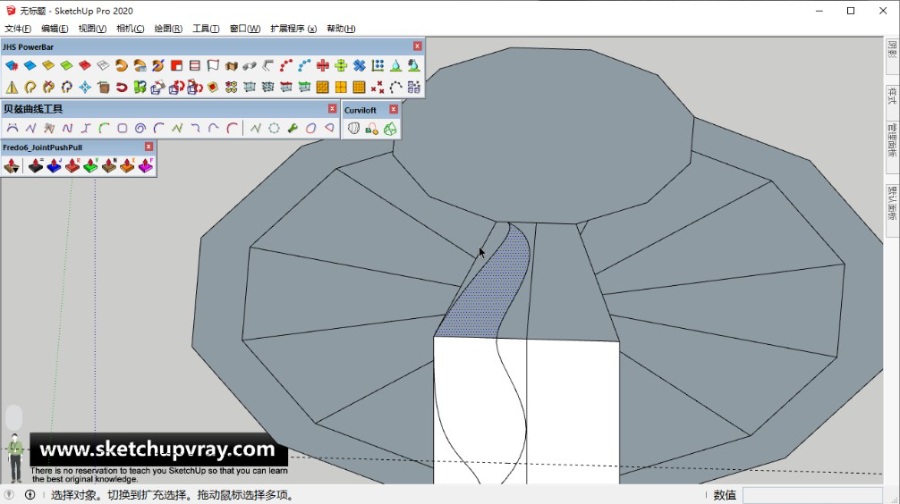Close the Fredo6_JointPushPull toolbar
Screen dimensions: 900x504
point(149,147)
